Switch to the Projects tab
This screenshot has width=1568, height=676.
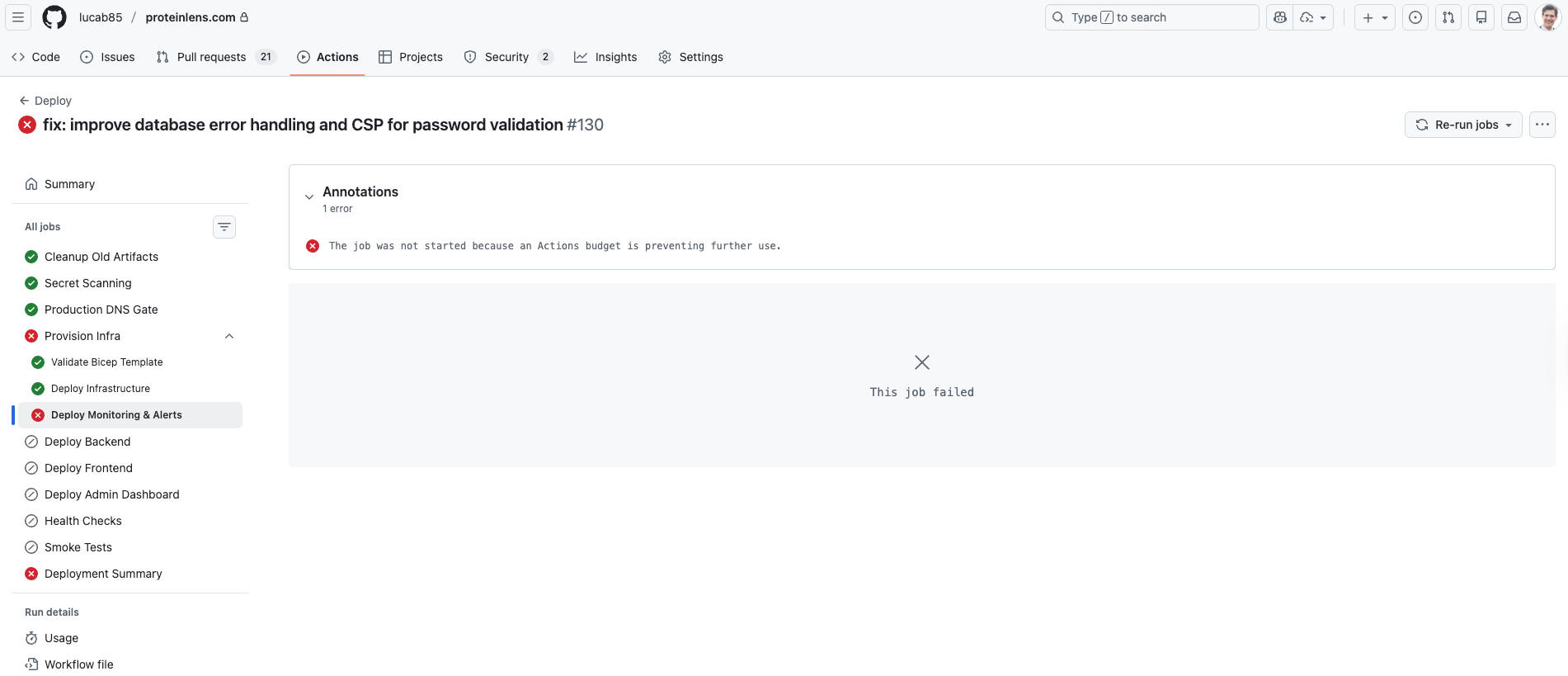click(x=411, y=57)
